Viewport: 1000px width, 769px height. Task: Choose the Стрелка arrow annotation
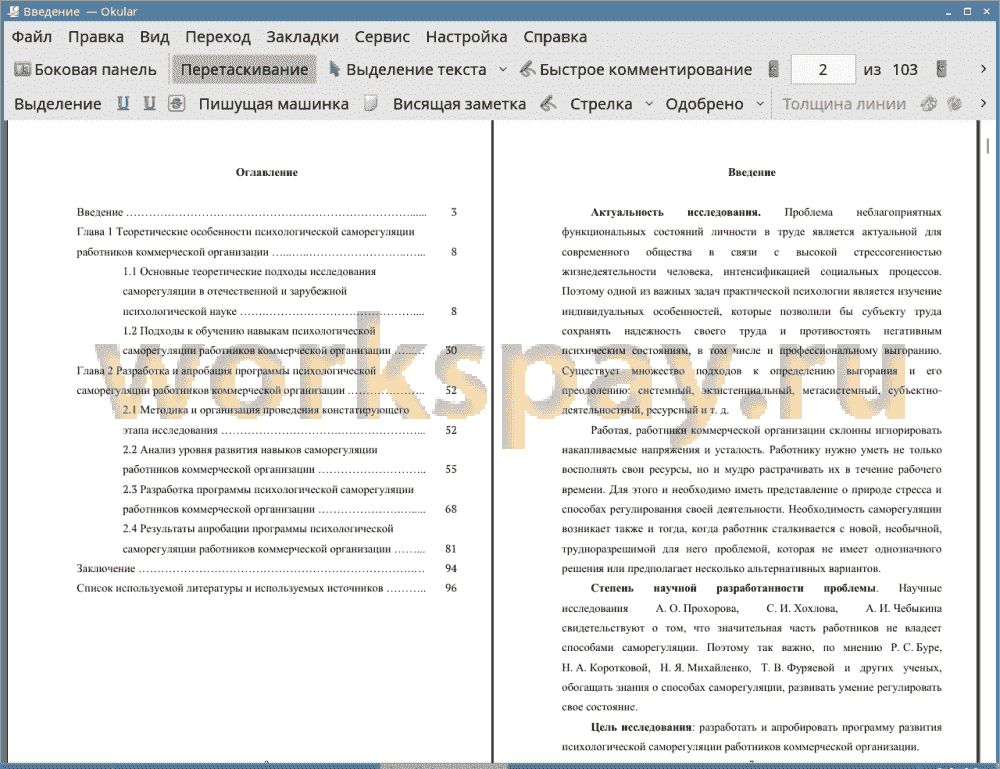click(601, 104)
